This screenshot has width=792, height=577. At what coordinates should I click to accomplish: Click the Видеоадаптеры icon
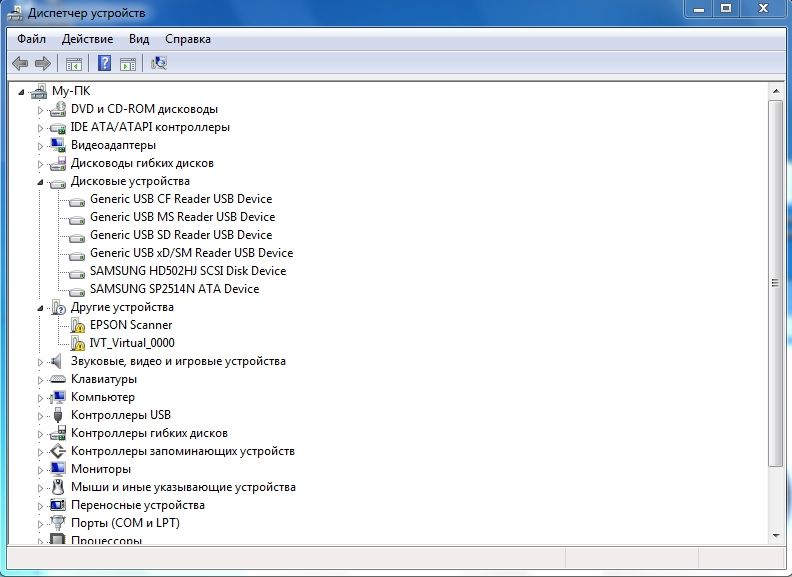coord(58,145)
